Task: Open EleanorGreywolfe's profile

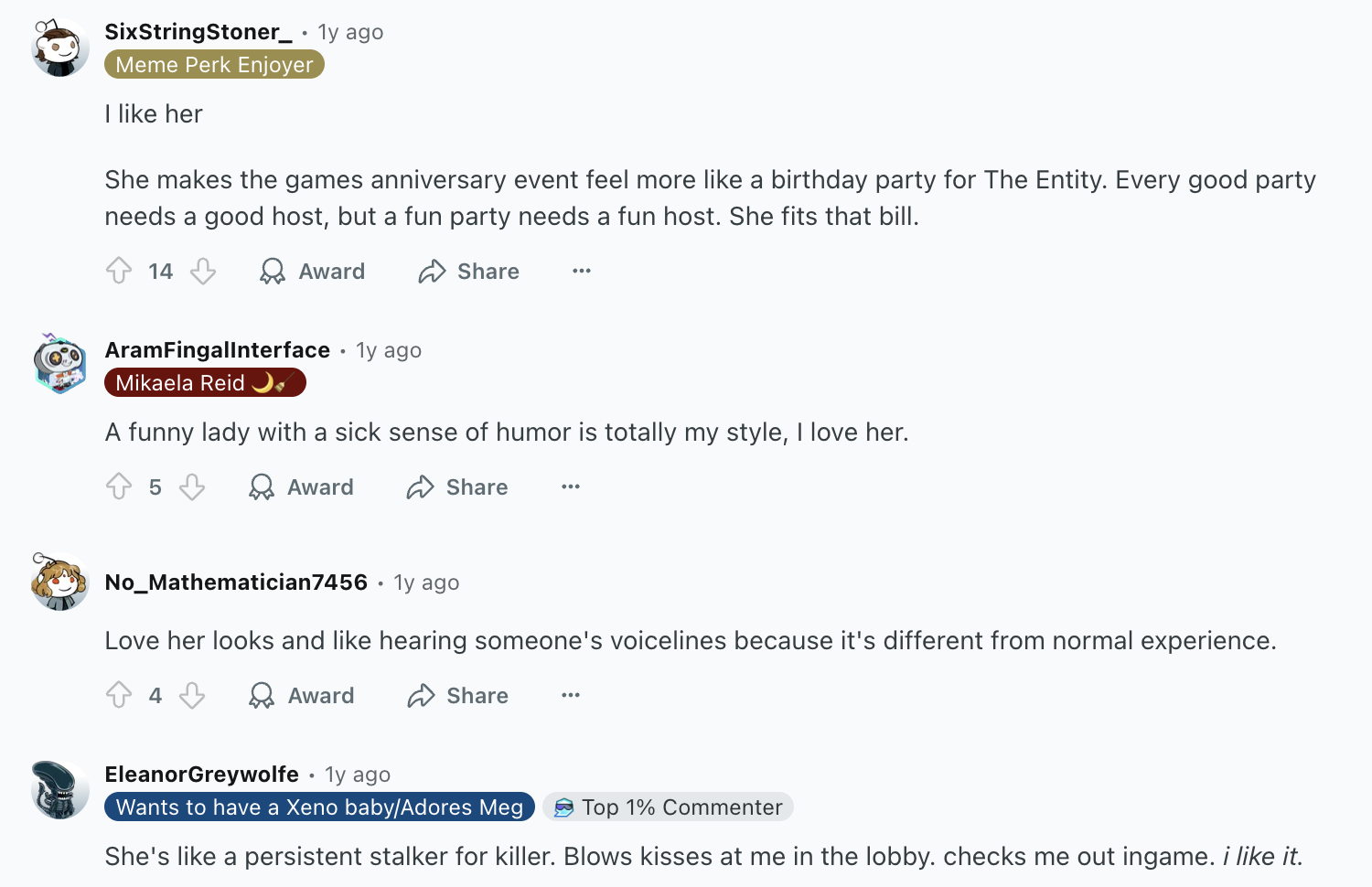Action: tap(202, 774)
